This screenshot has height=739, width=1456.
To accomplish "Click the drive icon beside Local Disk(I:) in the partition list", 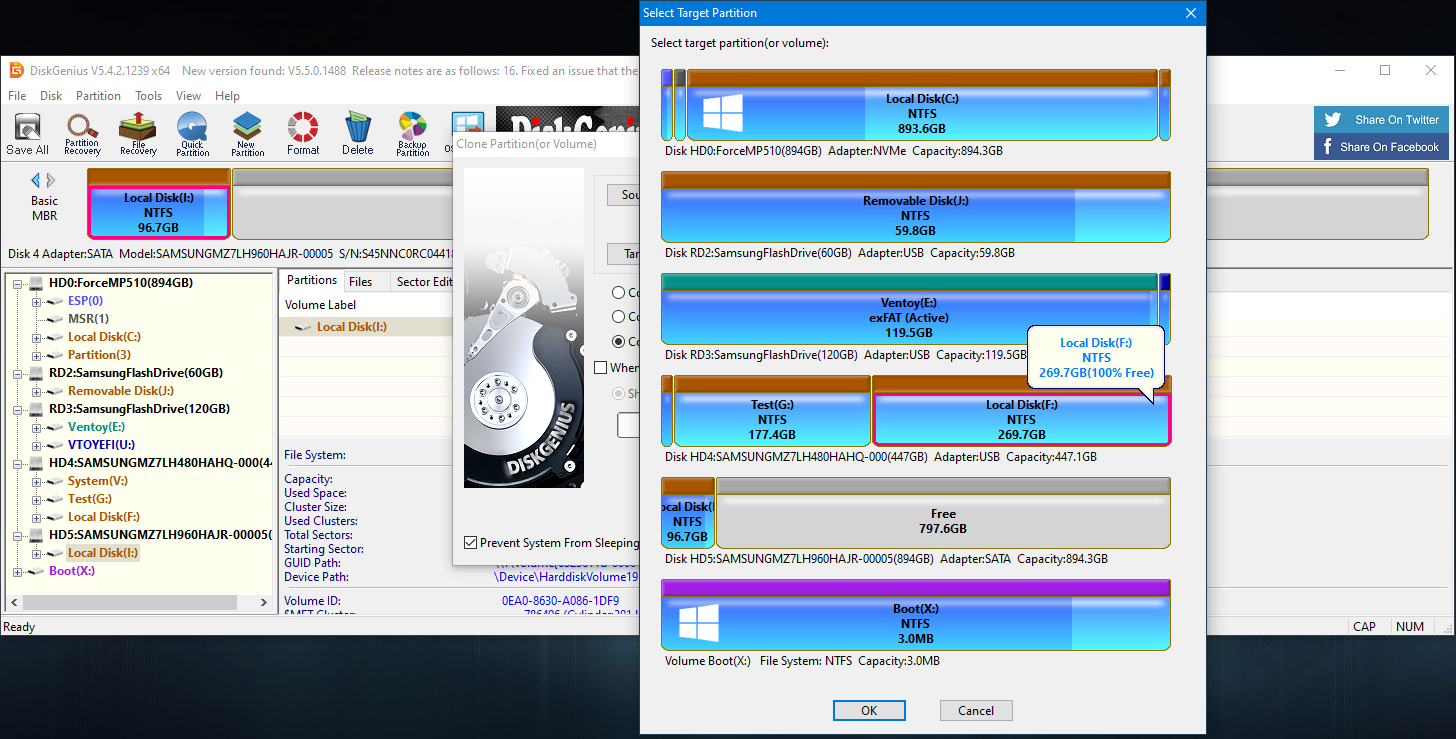I will [x=304, y=327].
